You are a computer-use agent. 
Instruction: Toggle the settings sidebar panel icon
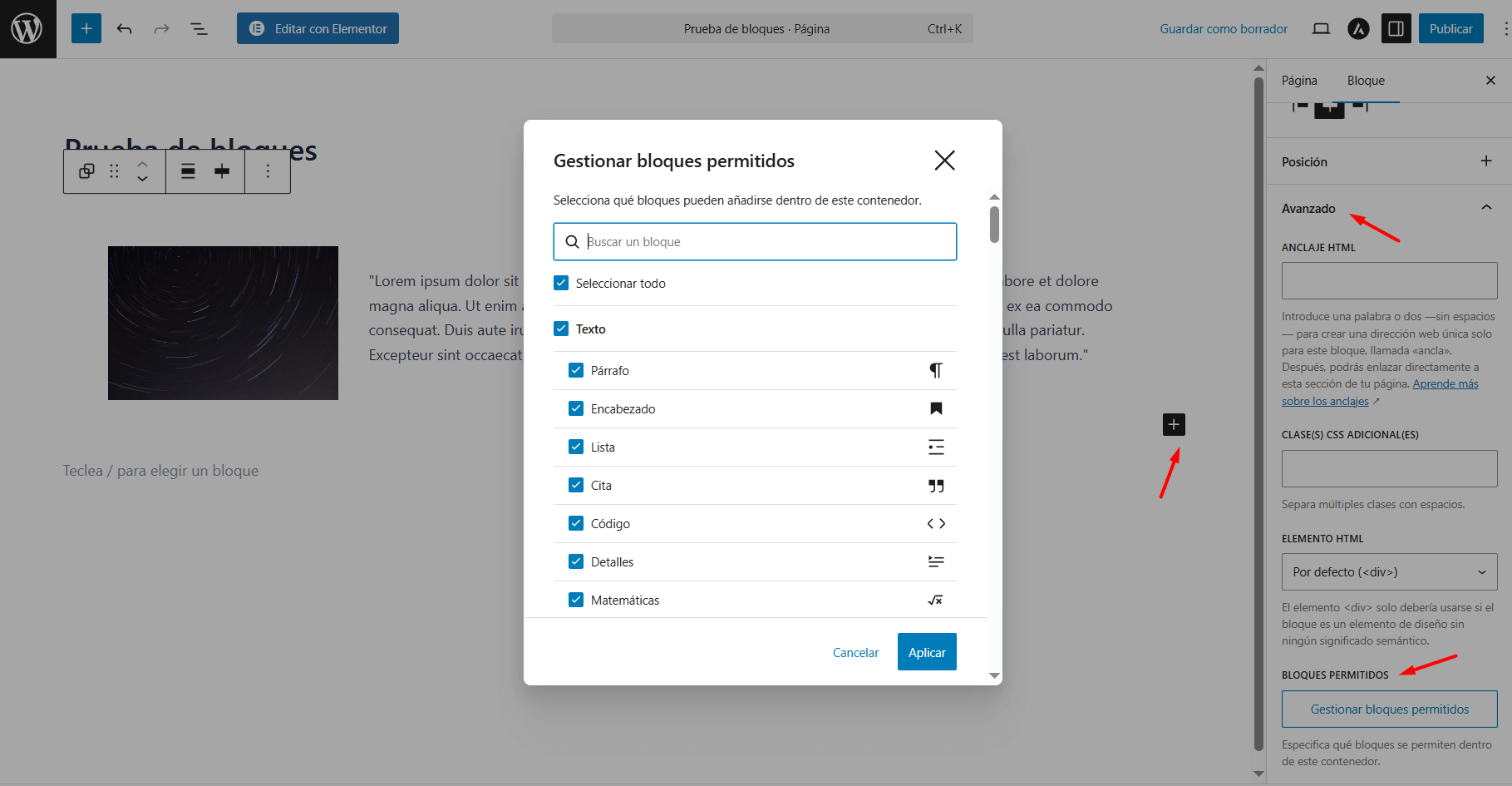(x=1396, y=29)
